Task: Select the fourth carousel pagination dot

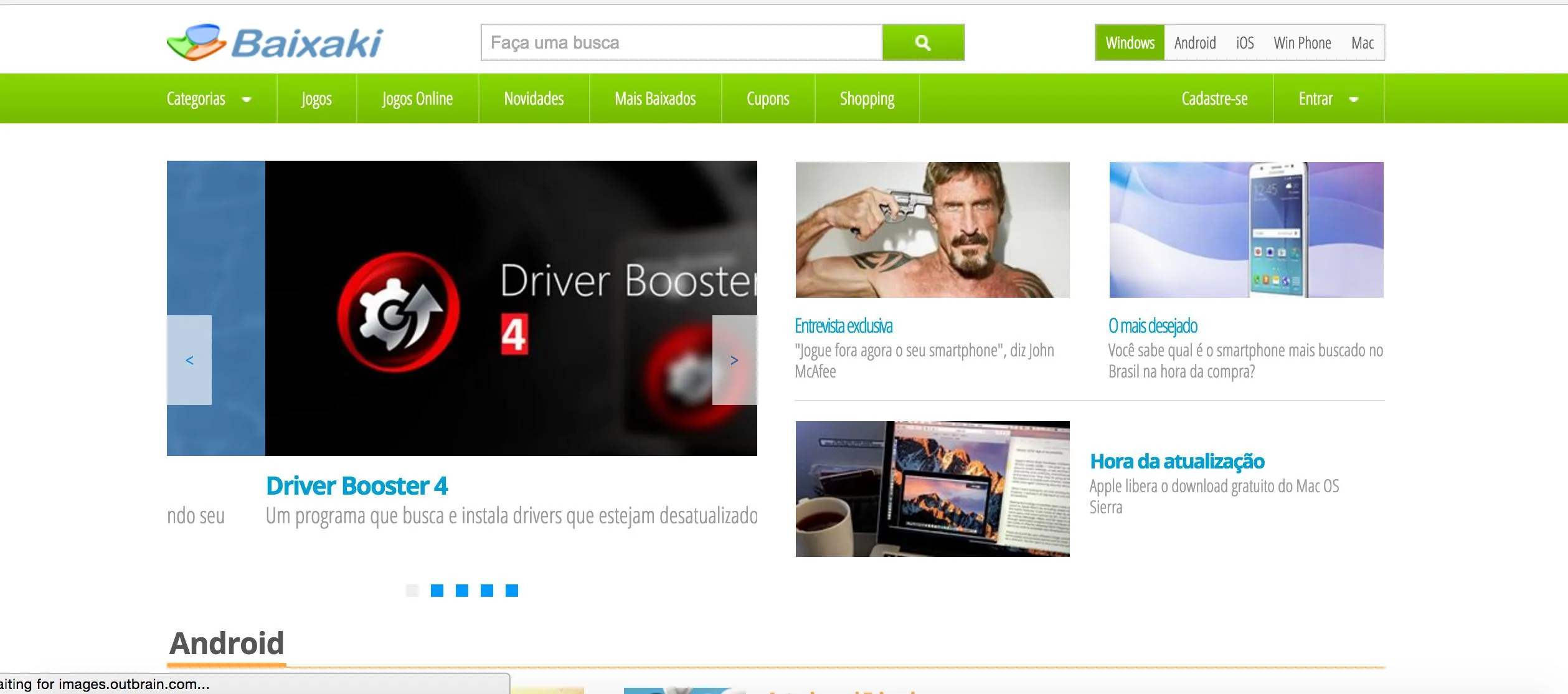Action: point(487,591)
